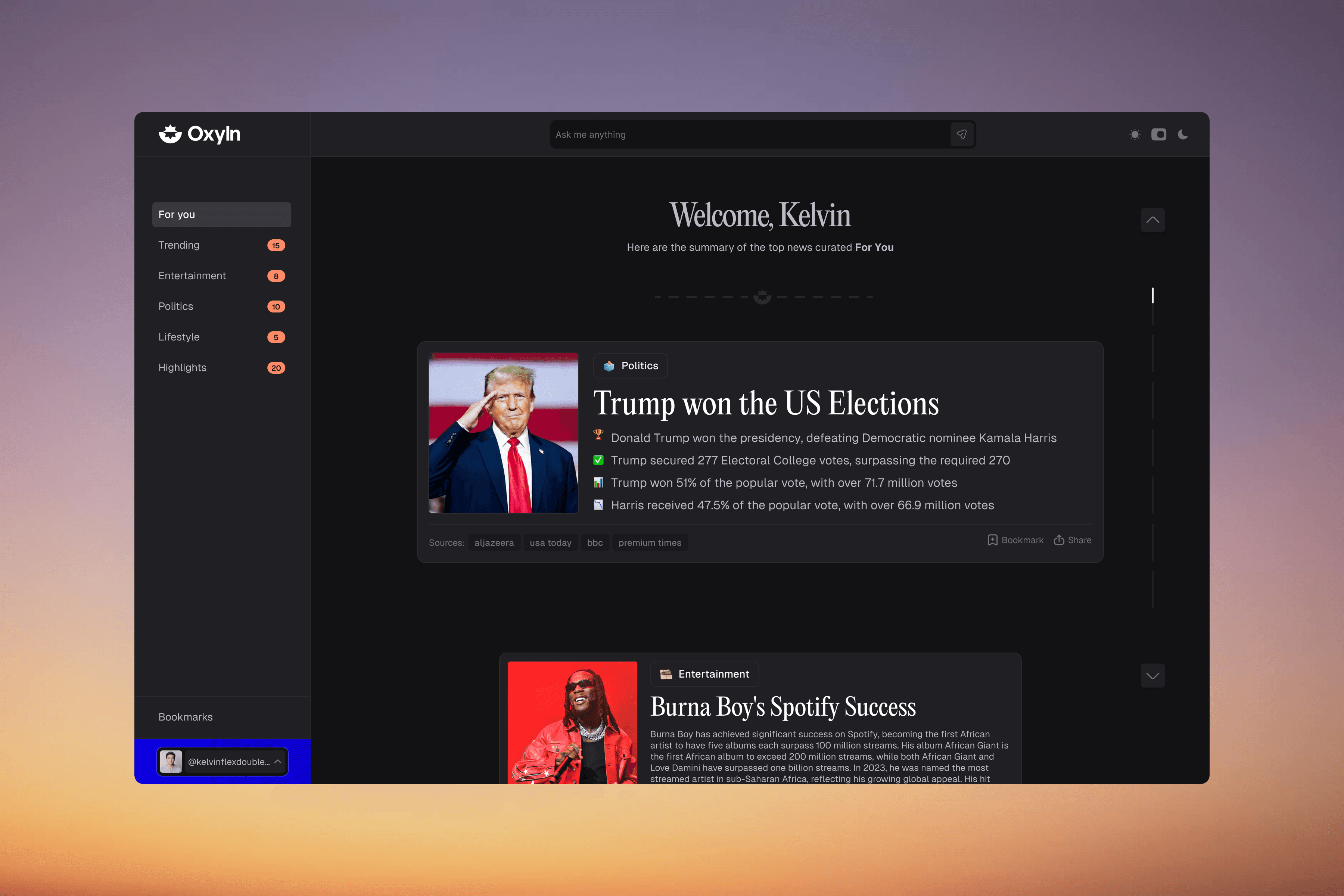Viewport: 1344px width, 896px height.
Task: Click the Entertainment clapperboard tag icon
Action: (666, 674)
